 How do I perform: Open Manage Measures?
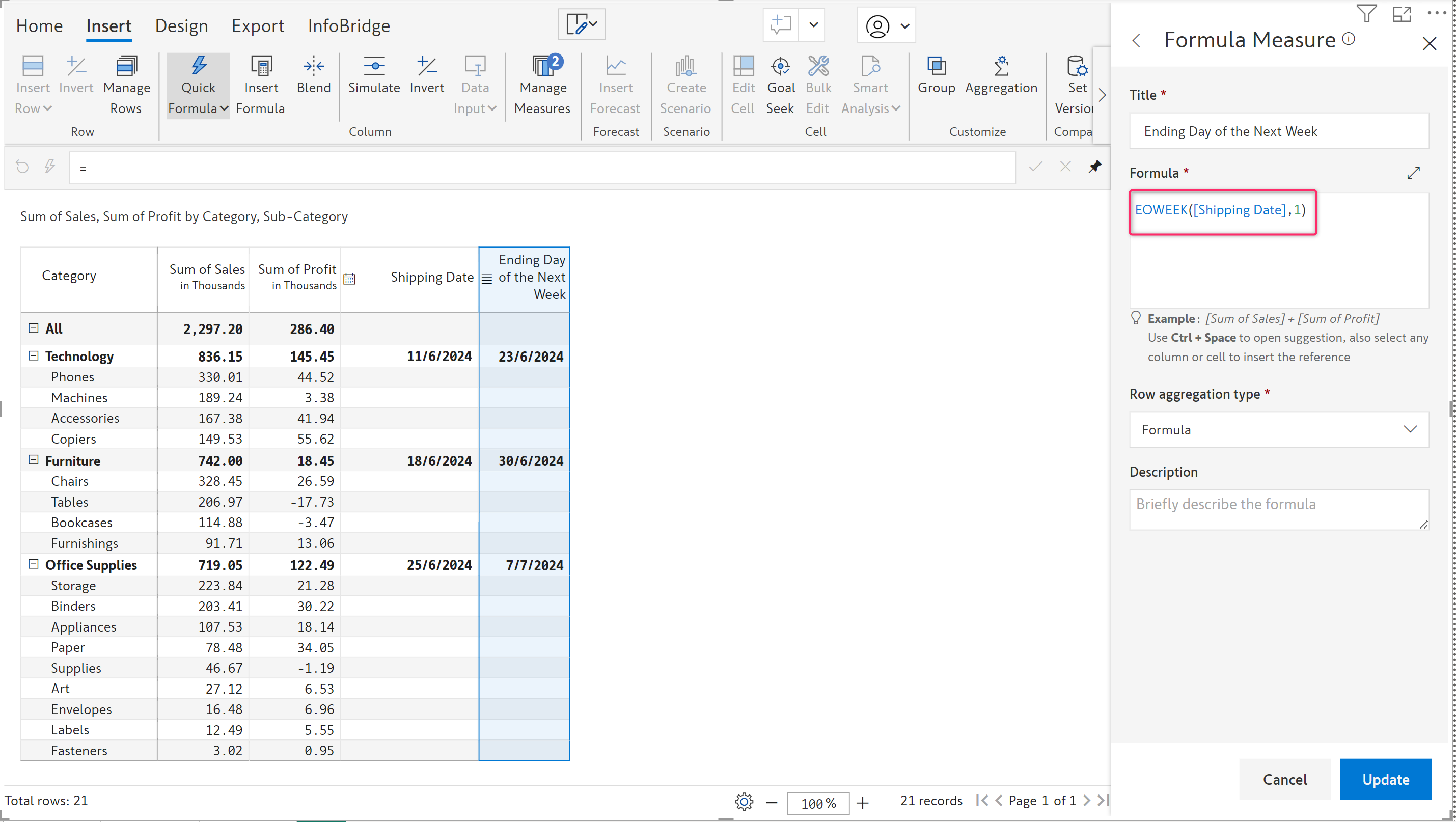pyautogui.click(x=542, y=85)
